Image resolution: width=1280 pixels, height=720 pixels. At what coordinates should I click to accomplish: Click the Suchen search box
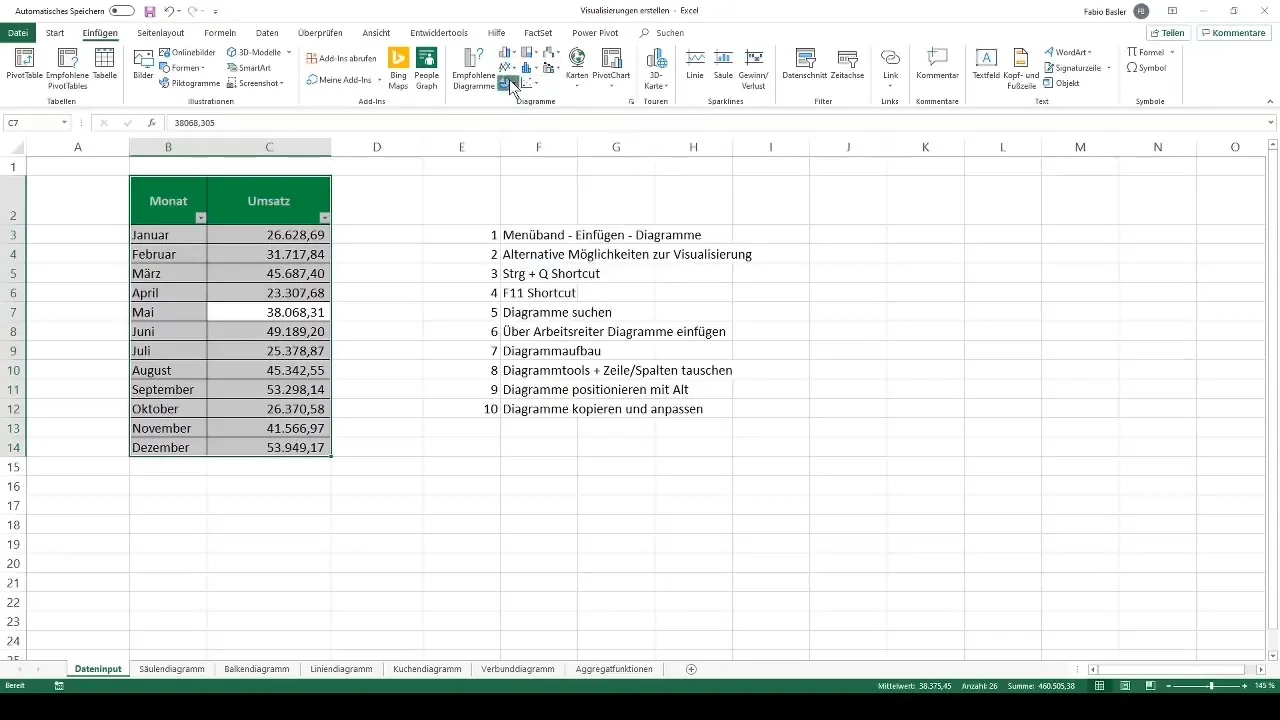(670, 33)
